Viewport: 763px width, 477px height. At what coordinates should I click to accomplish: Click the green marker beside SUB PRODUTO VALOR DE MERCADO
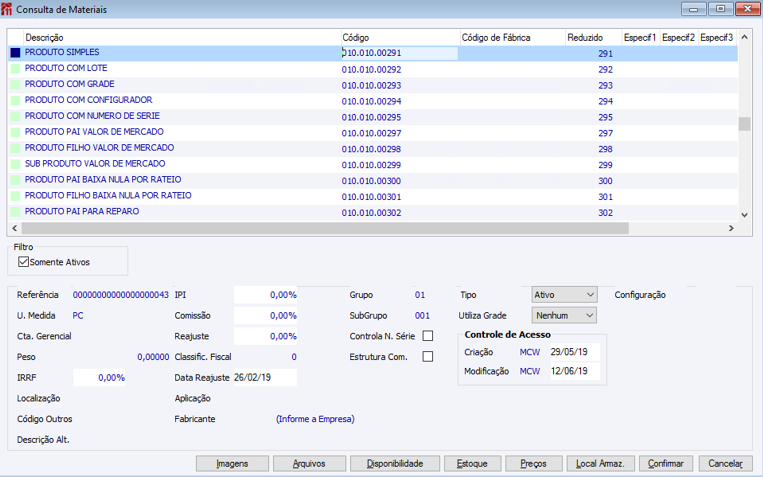(16, 165)
